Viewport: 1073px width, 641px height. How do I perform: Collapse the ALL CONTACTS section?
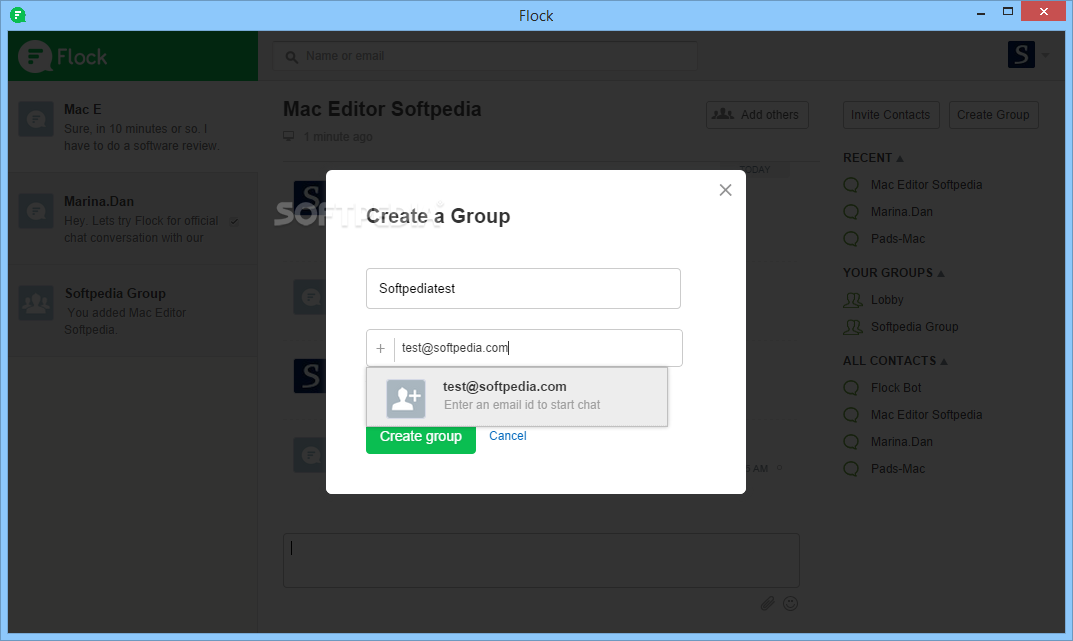click(x=895, y=361)
